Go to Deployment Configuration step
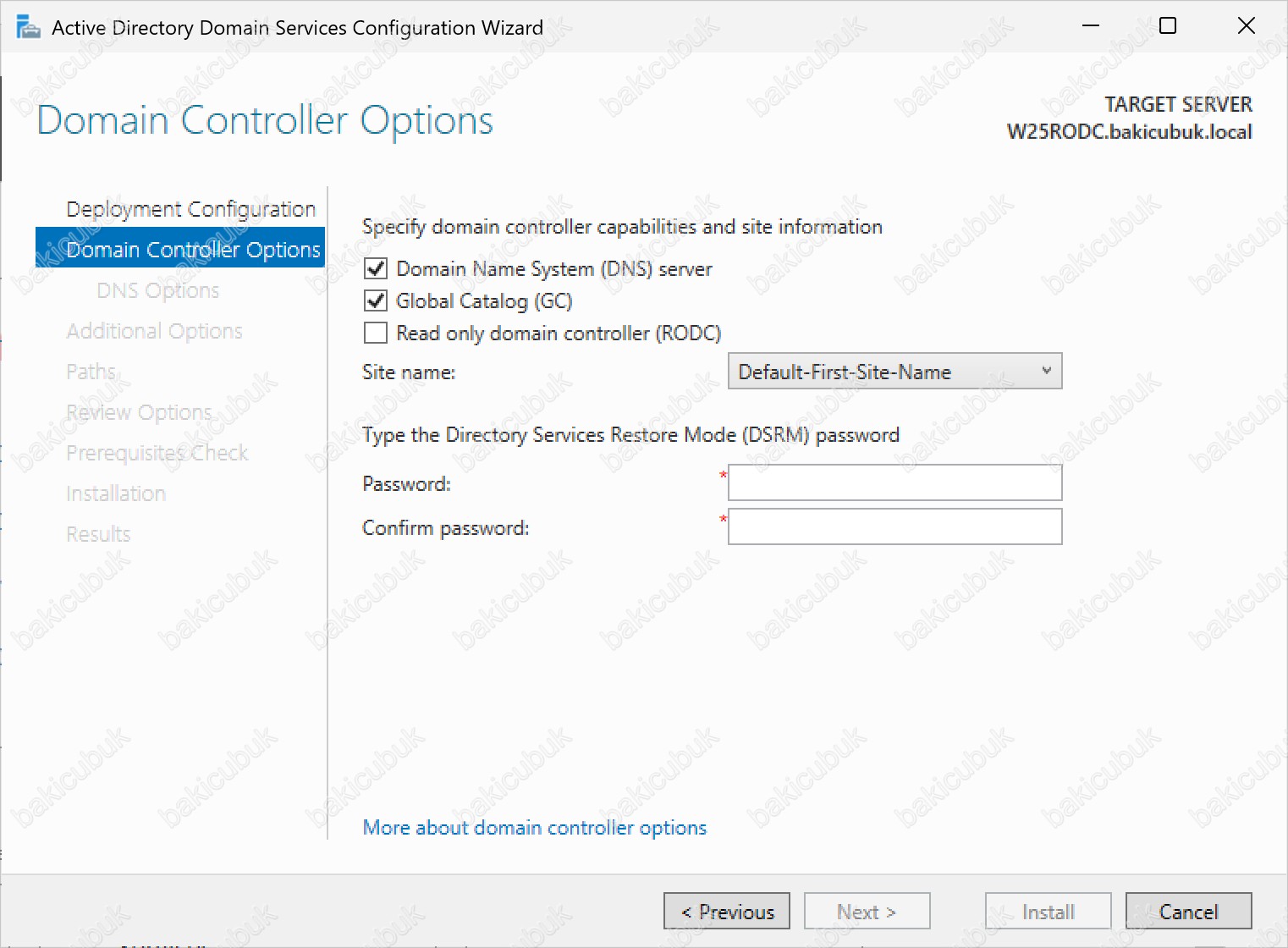1288x948 pixels. pos(191,209)
